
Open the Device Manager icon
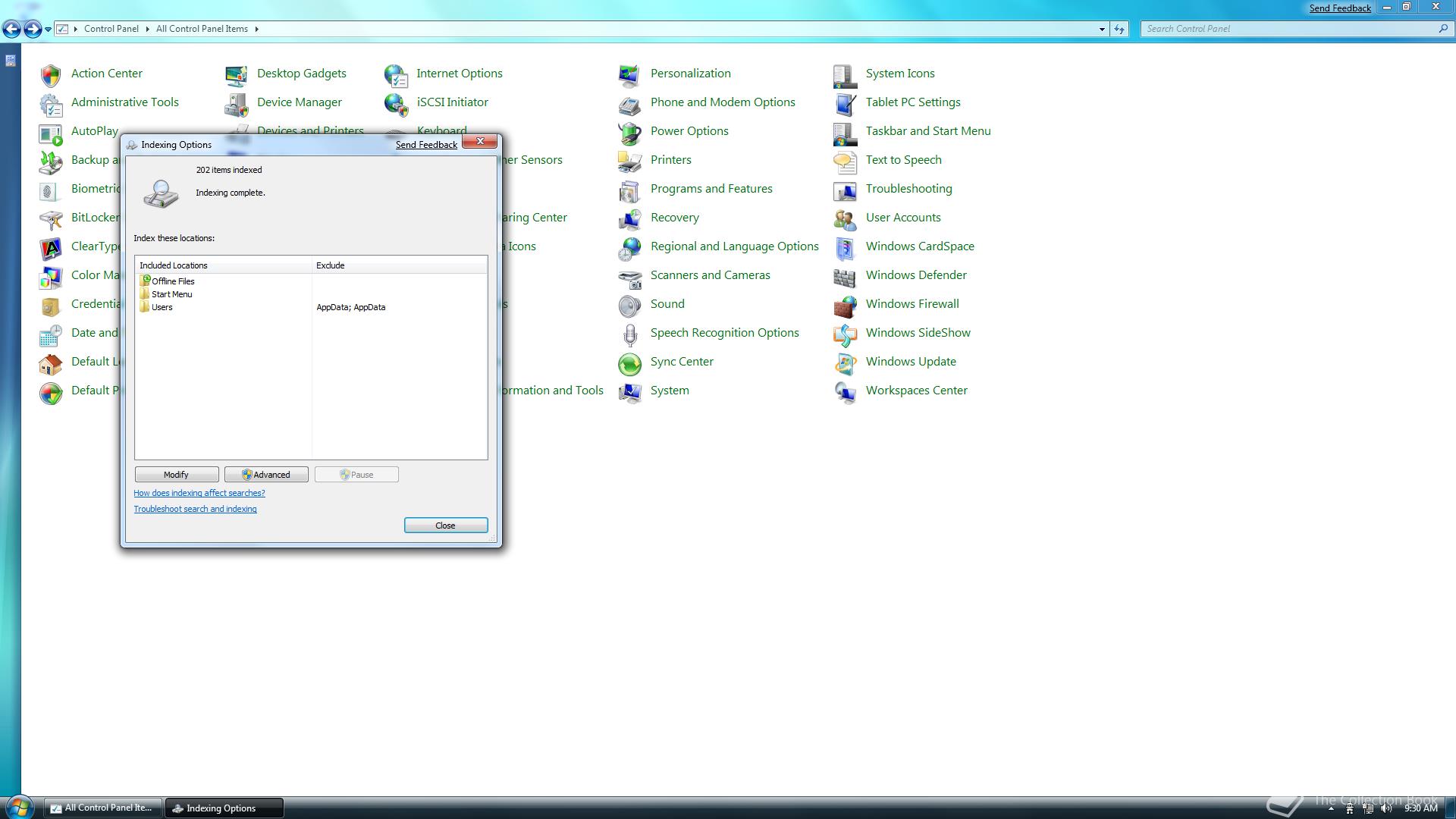point(237,103)
